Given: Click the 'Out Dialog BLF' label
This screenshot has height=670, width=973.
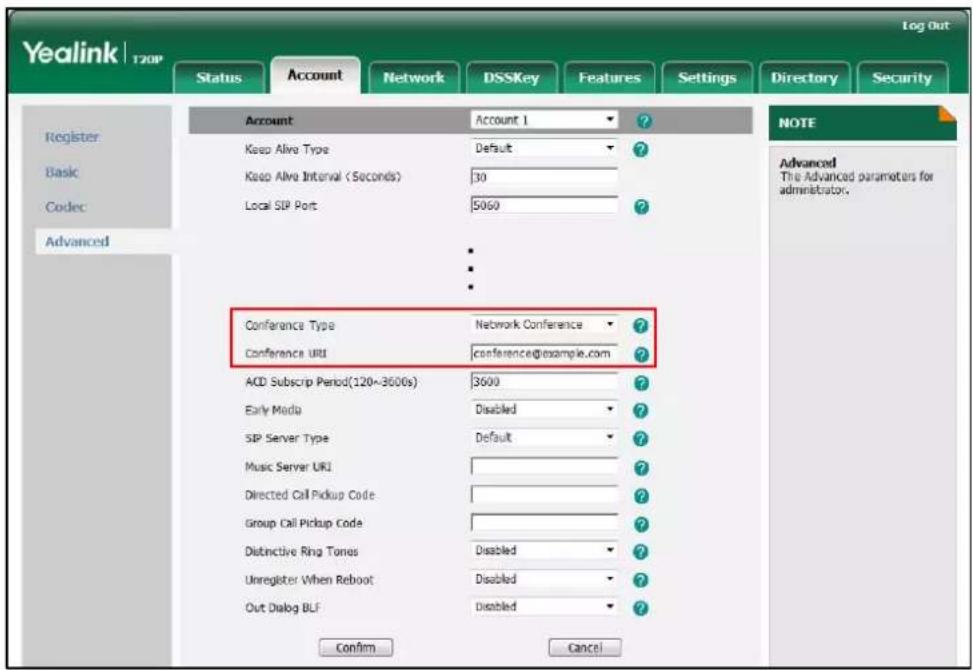Looking at the screenshot, I should point(282,608).
